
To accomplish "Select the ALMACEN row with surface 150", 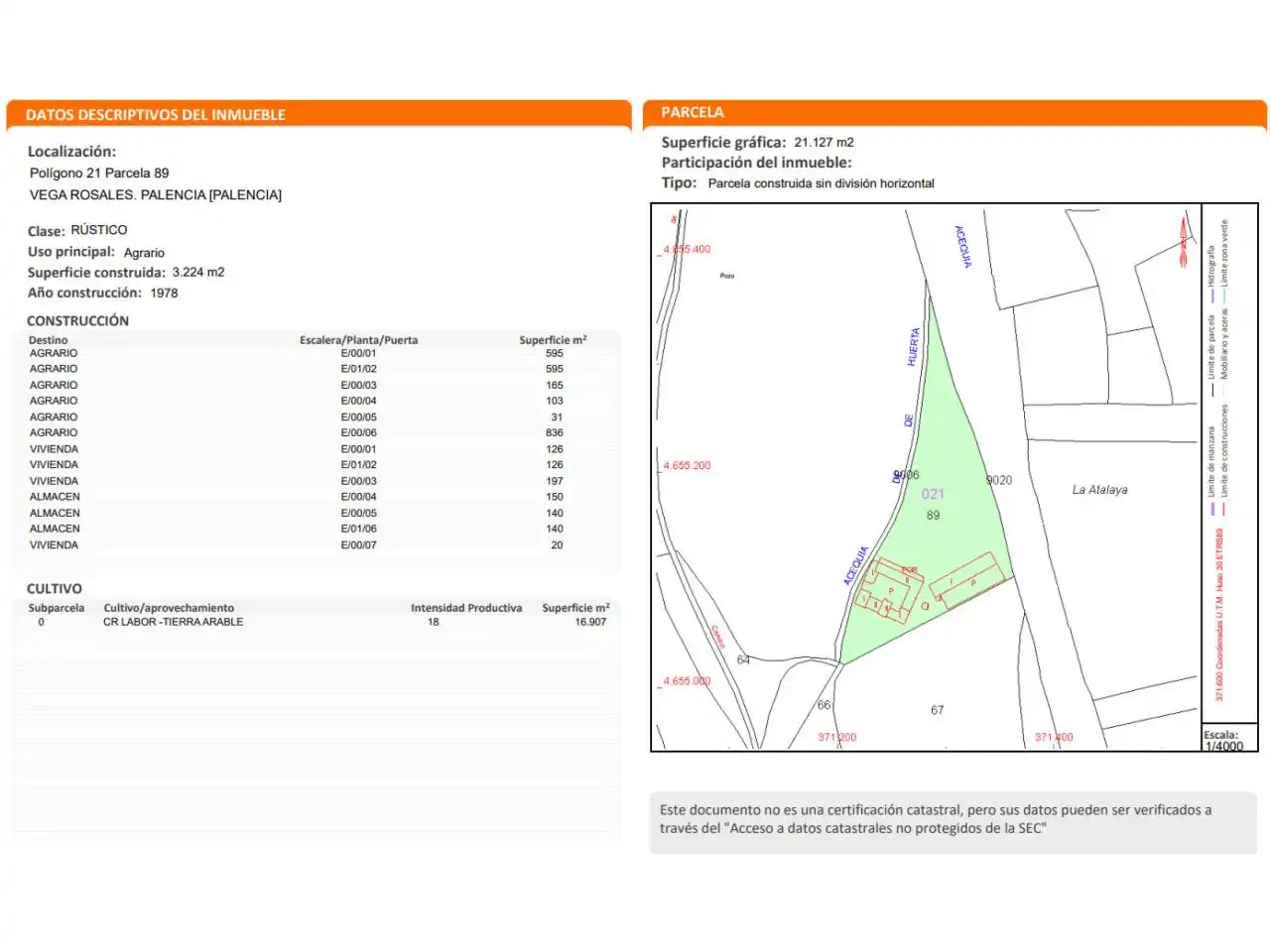I will (316, 497).
